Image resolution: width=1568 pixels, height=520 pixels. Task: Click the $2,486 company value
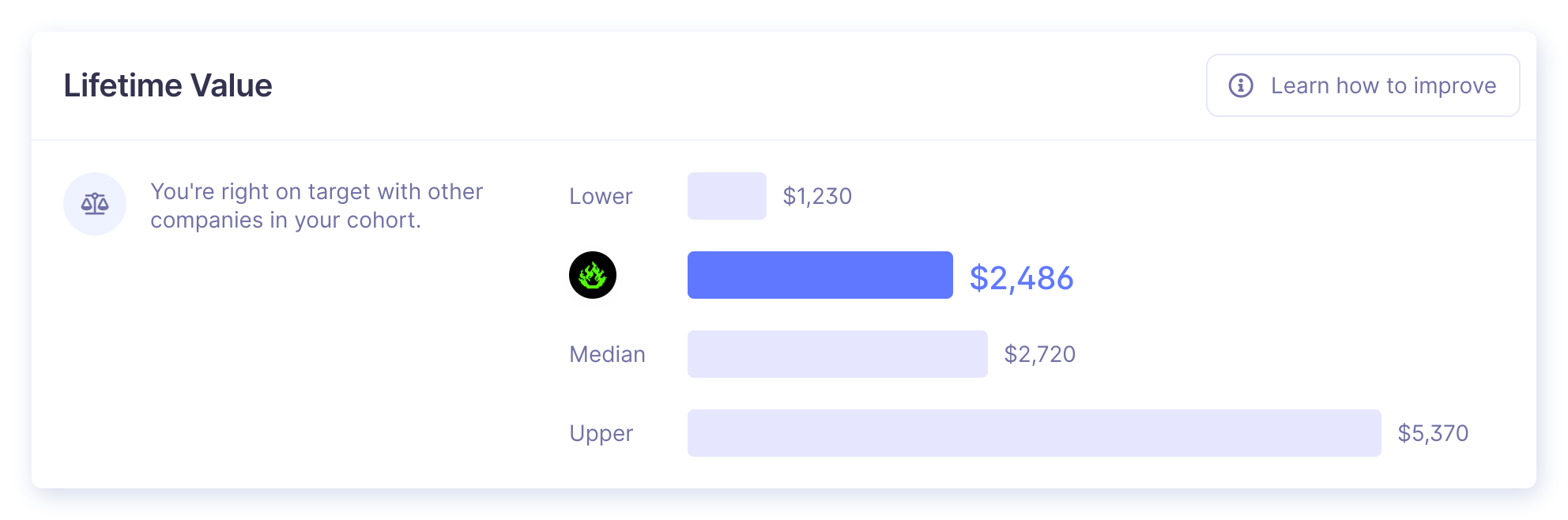click(x=1021, y=278)
